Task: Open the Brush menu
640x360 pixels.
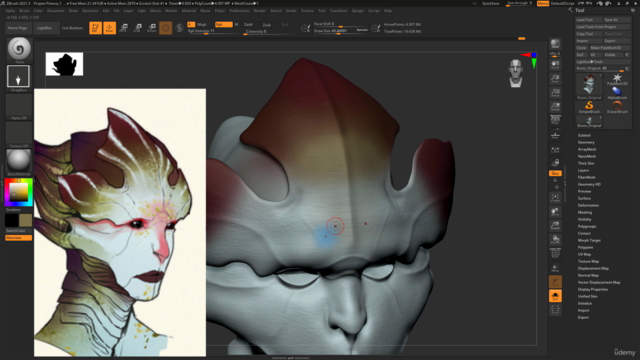Action: click(x=24, y=11)
